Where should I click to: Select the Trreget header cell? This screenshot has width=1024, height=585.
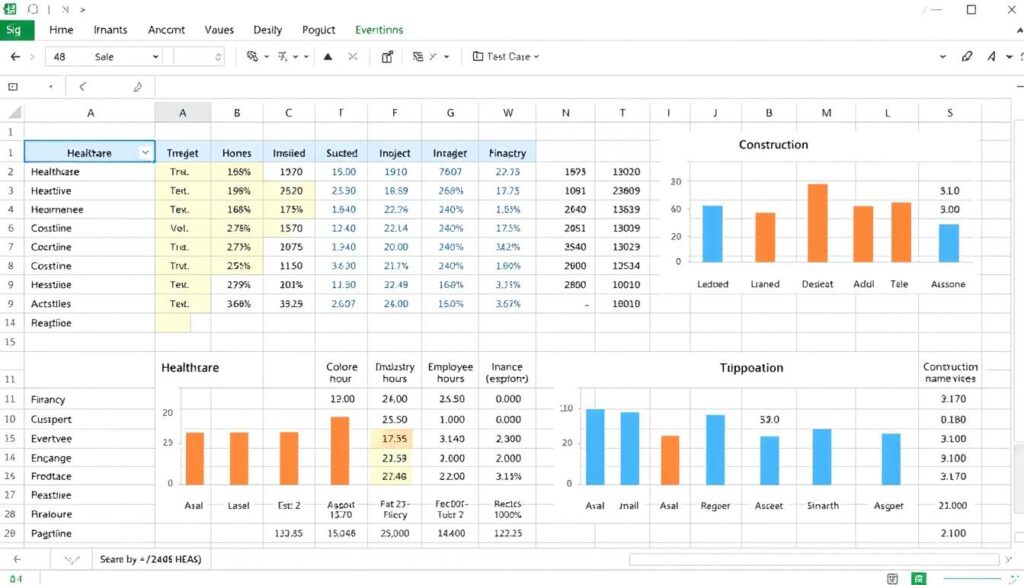click(183, 153)
